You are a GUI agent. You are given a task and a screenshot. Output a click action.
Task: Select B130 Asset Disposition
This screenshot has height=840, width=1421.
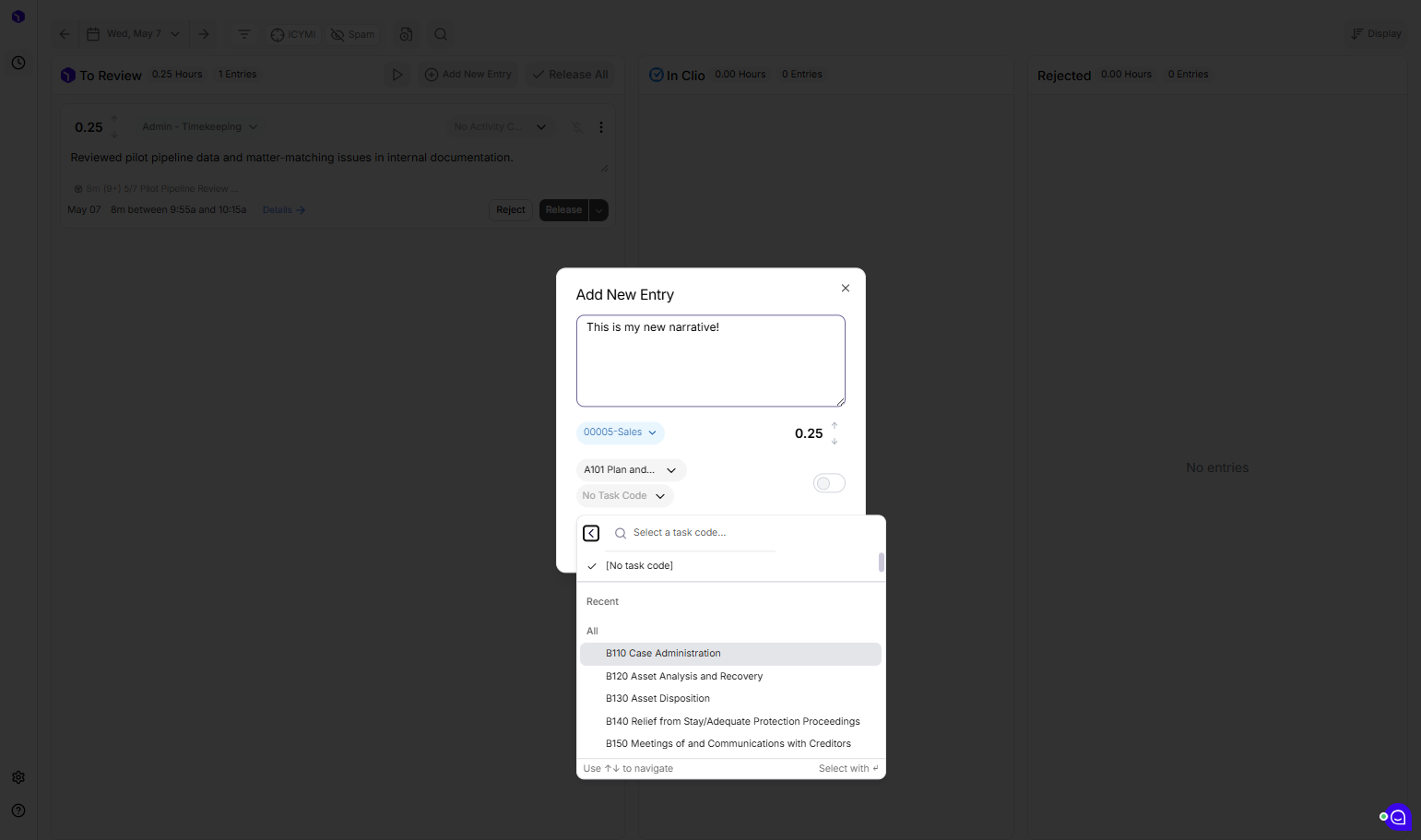[x=730, y=699]
